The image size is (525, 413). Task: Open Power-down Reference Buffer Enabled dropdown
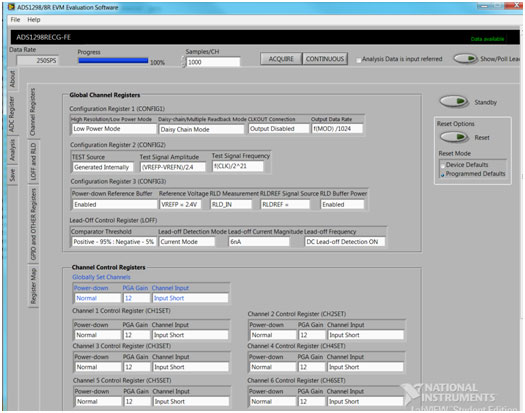115,204
